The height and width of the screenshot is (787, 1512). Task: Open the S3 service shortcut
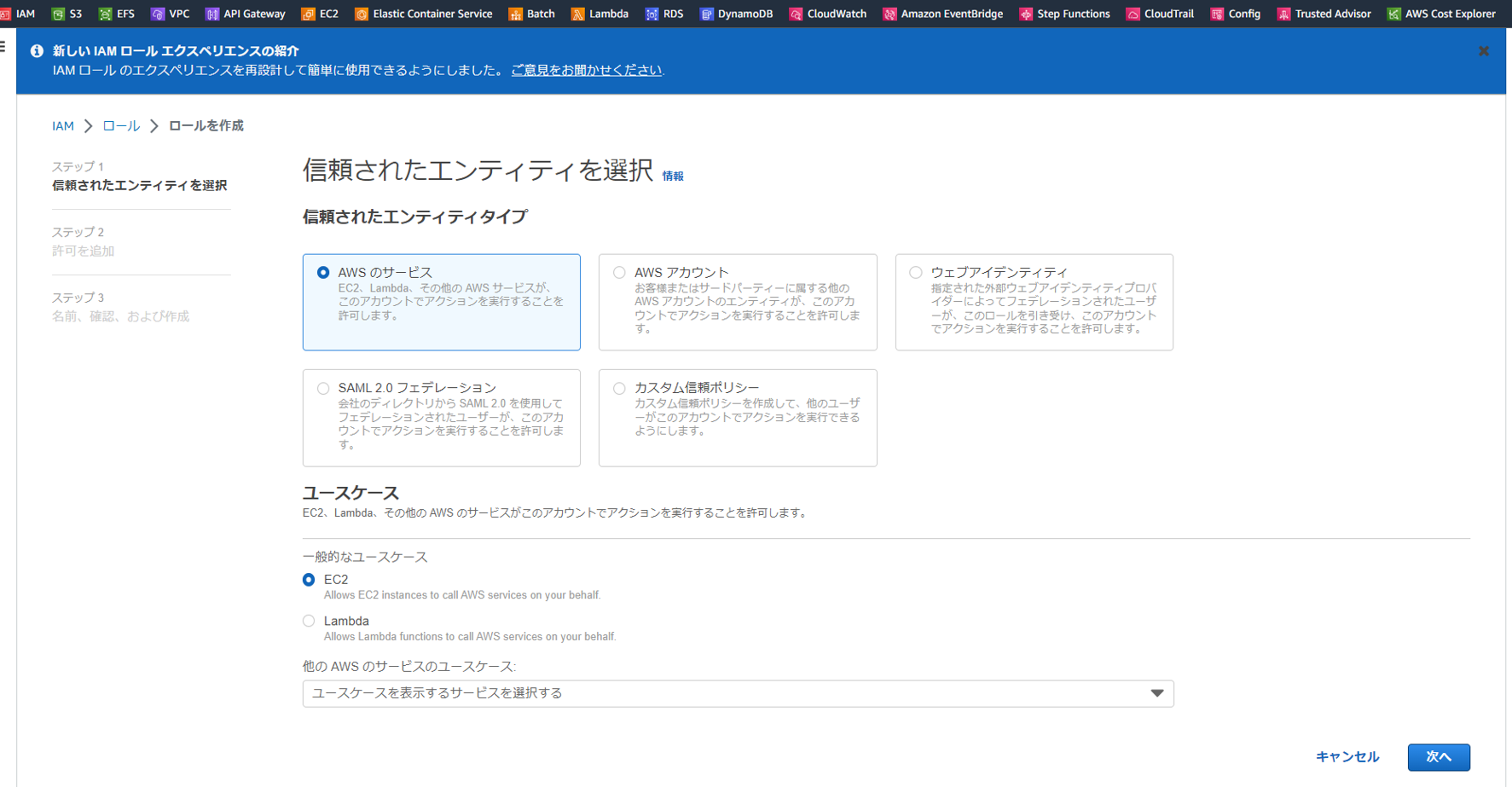click(67, 13)
